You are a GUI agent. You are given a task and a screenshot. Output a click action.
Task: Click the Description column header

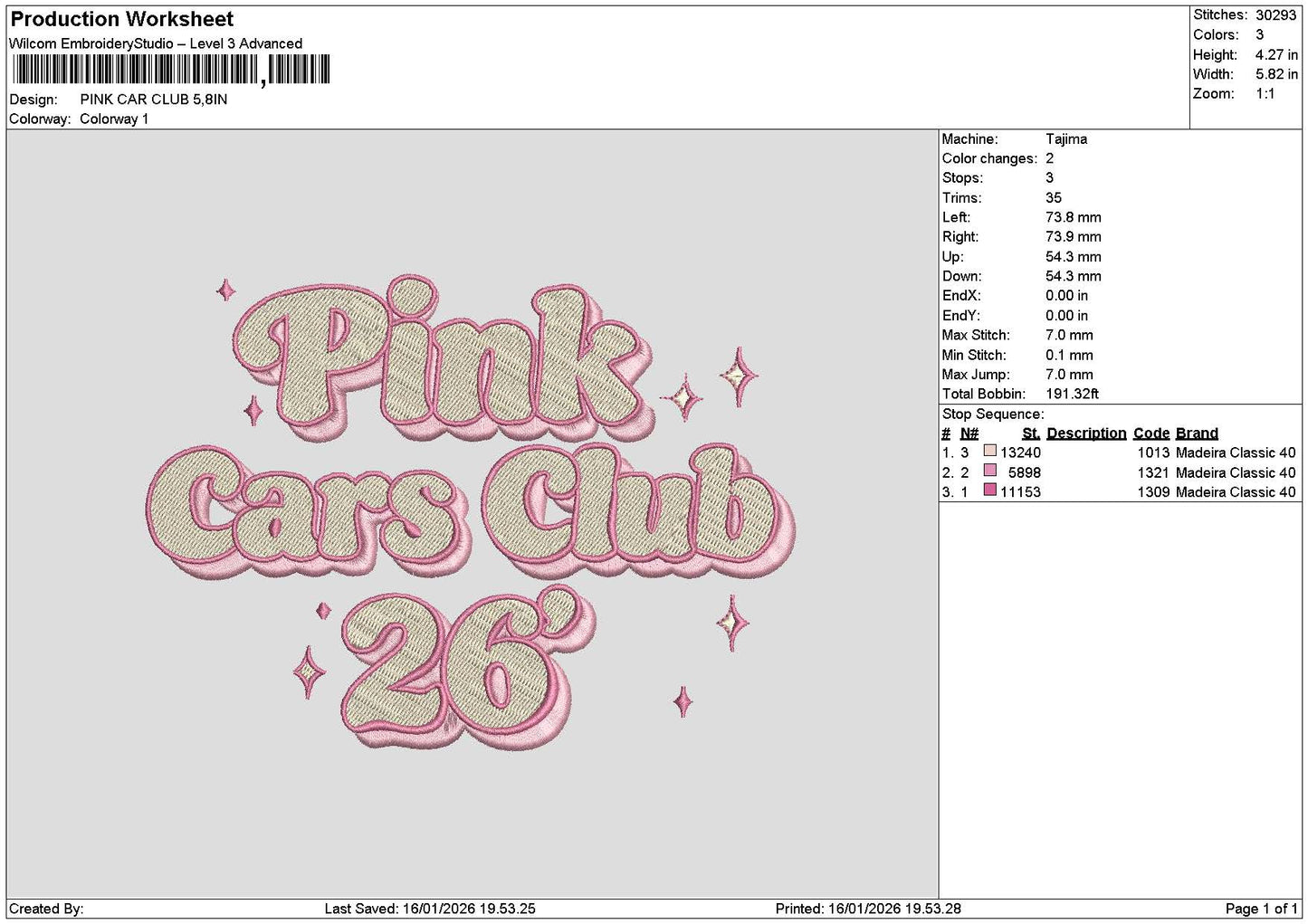(1086, 433)
